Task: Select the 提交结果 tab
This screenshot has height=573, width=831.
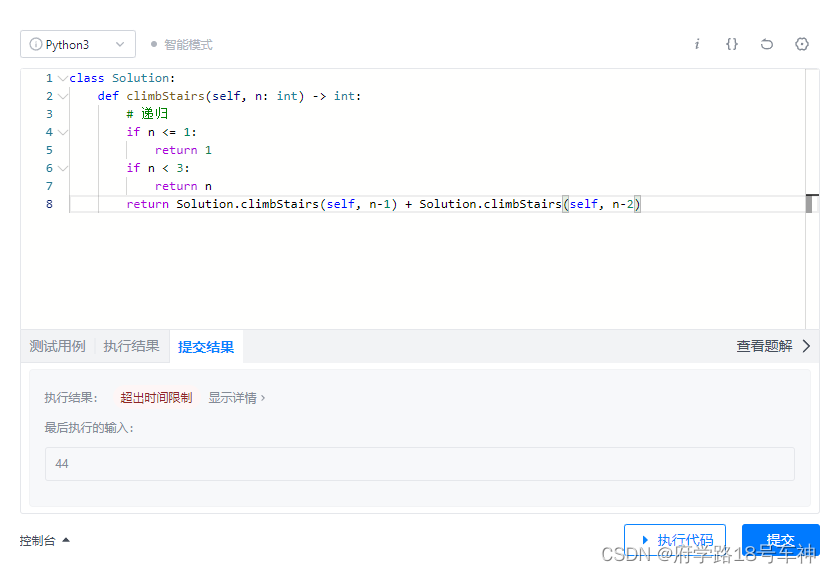Action: point(206,347)
